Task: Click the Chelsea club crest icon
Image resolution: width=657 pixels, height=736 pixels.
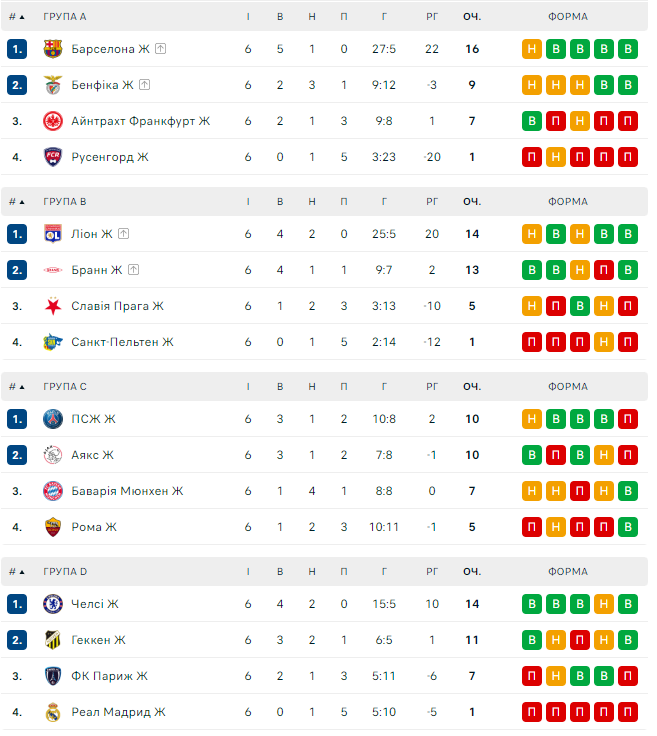Action: click(x=53, y=604)
